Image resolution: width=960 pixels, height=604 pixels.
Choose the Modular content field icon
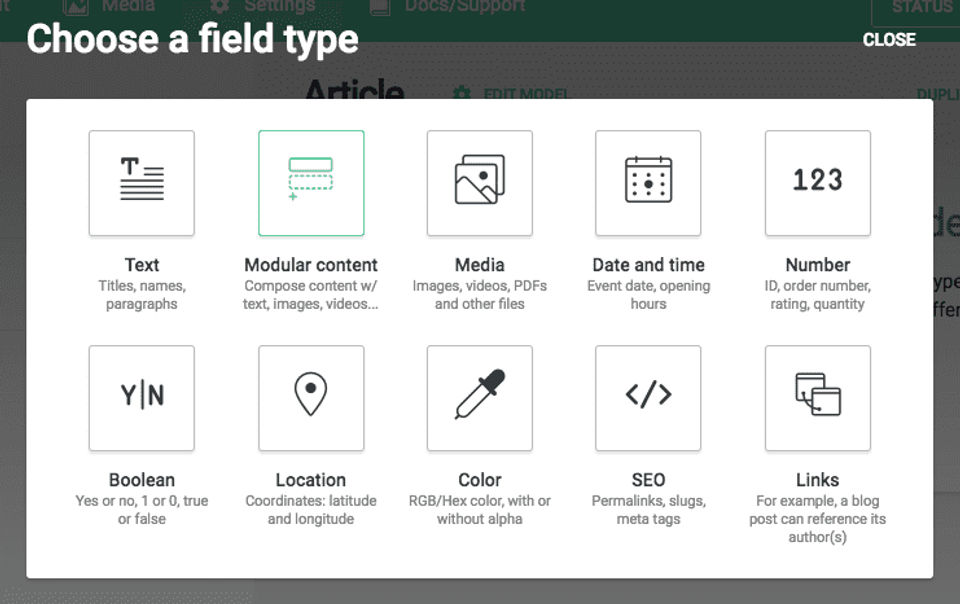311,183
